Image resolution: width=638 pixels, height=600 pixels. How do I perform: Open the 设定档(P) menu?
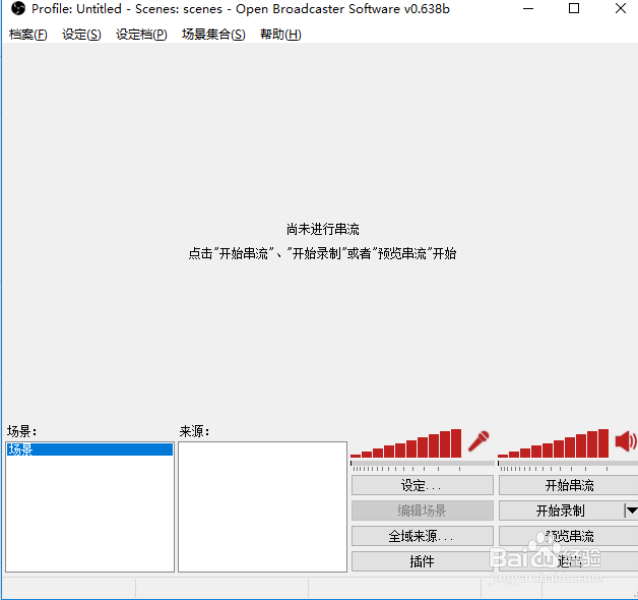tap(141, 35)
